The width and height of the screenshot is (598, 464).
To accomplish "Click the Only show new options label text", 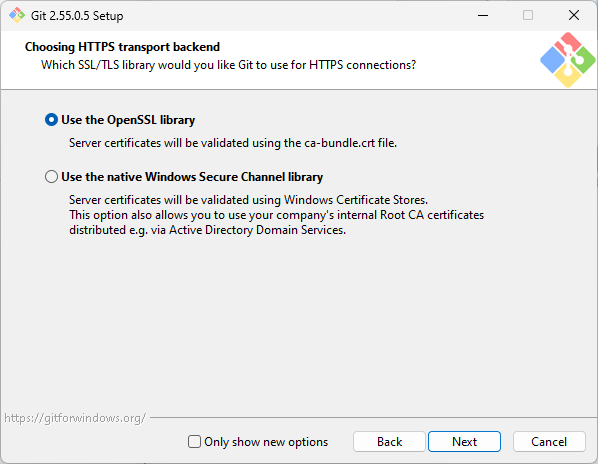I will tap(266, 442).
